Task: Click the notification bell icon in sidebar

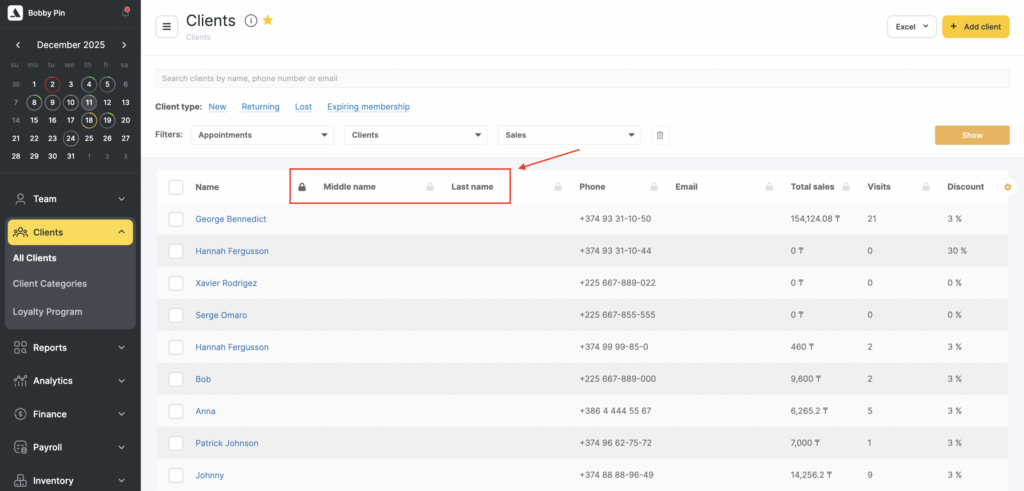Action: pos(125,13)
